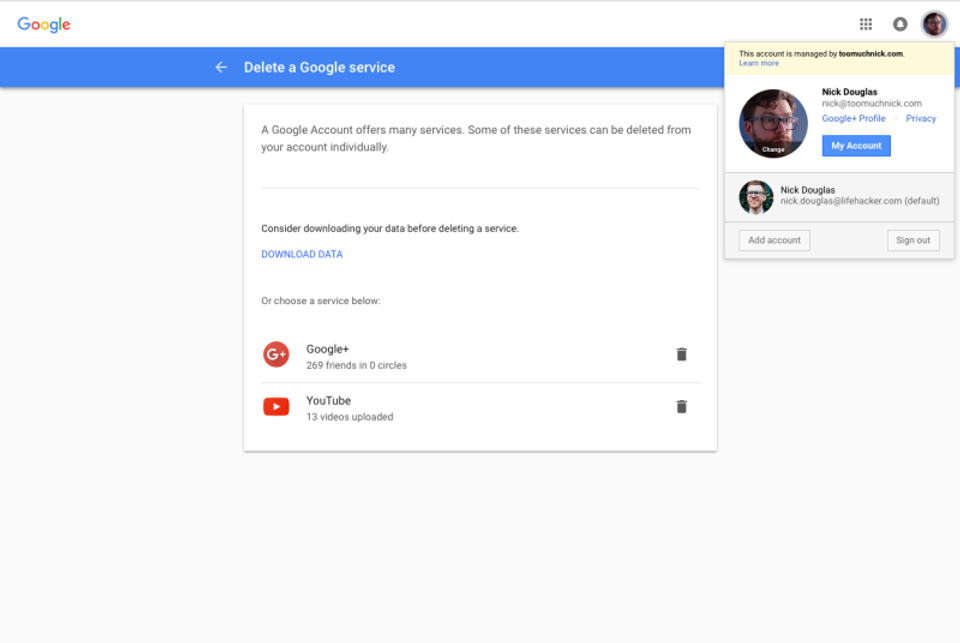Open the Privacy link
The width and height of the screenshot is (960, 643).
[921, 118]
